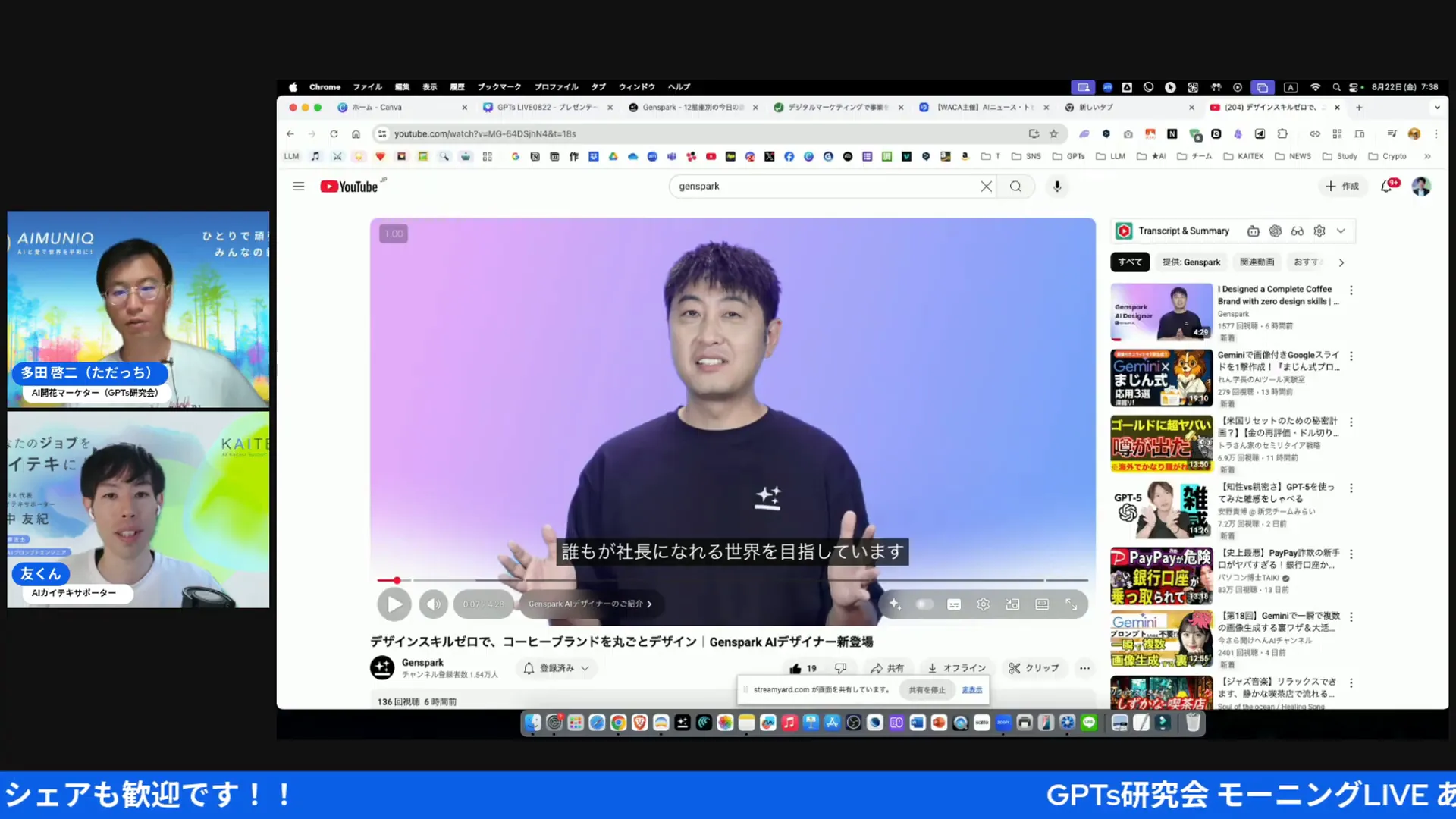The width and height of the screenshot is (1456, 819).
Task: Open Transcript & Summary settings gear
Action: pos(1319,231)
